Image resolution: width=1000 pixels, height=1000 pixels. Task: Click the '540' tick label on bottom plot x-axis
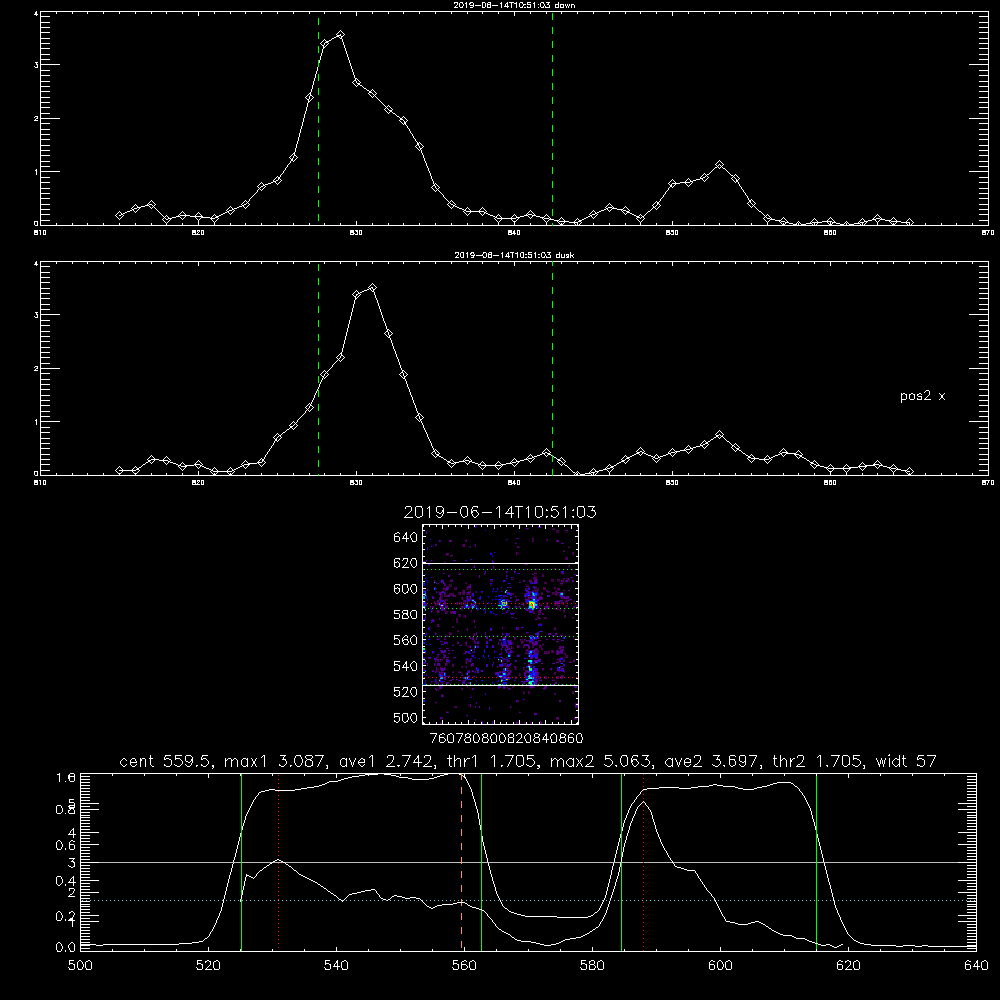[x=336, y=966]
